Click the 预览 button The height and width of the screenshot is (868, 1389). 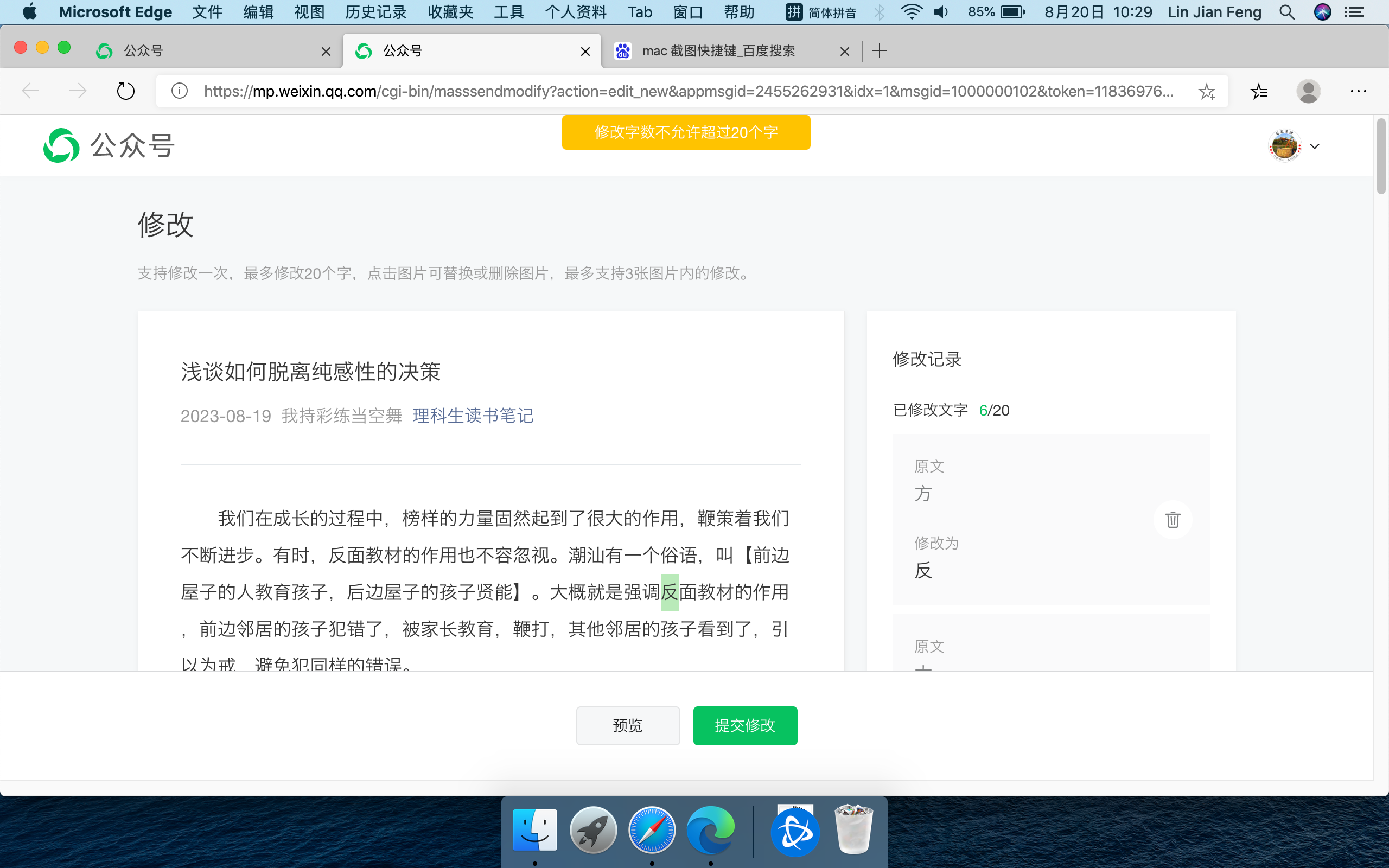tap(627, 726)
